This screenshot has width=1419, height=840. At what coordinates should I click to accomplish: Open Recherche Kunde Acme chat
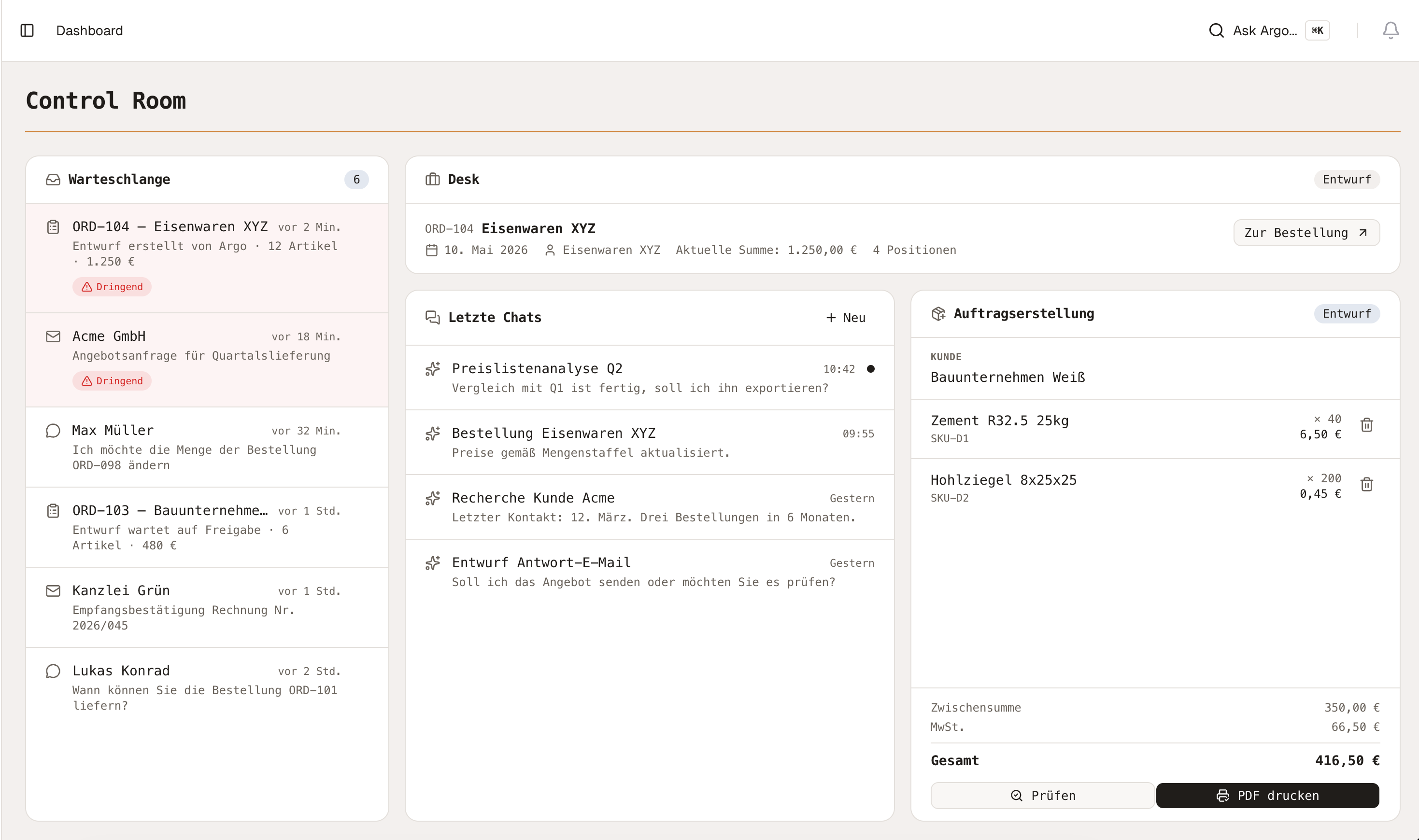(650, 506)
